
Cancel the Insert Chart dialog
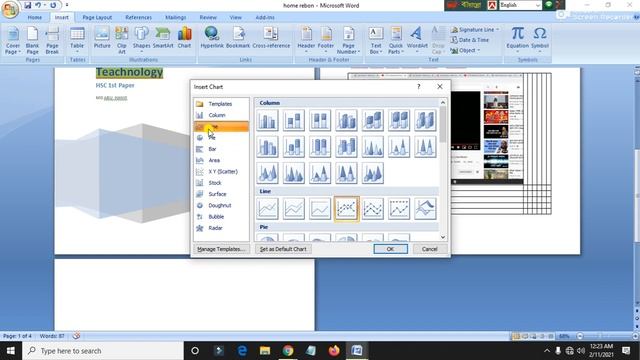[429, 249]
